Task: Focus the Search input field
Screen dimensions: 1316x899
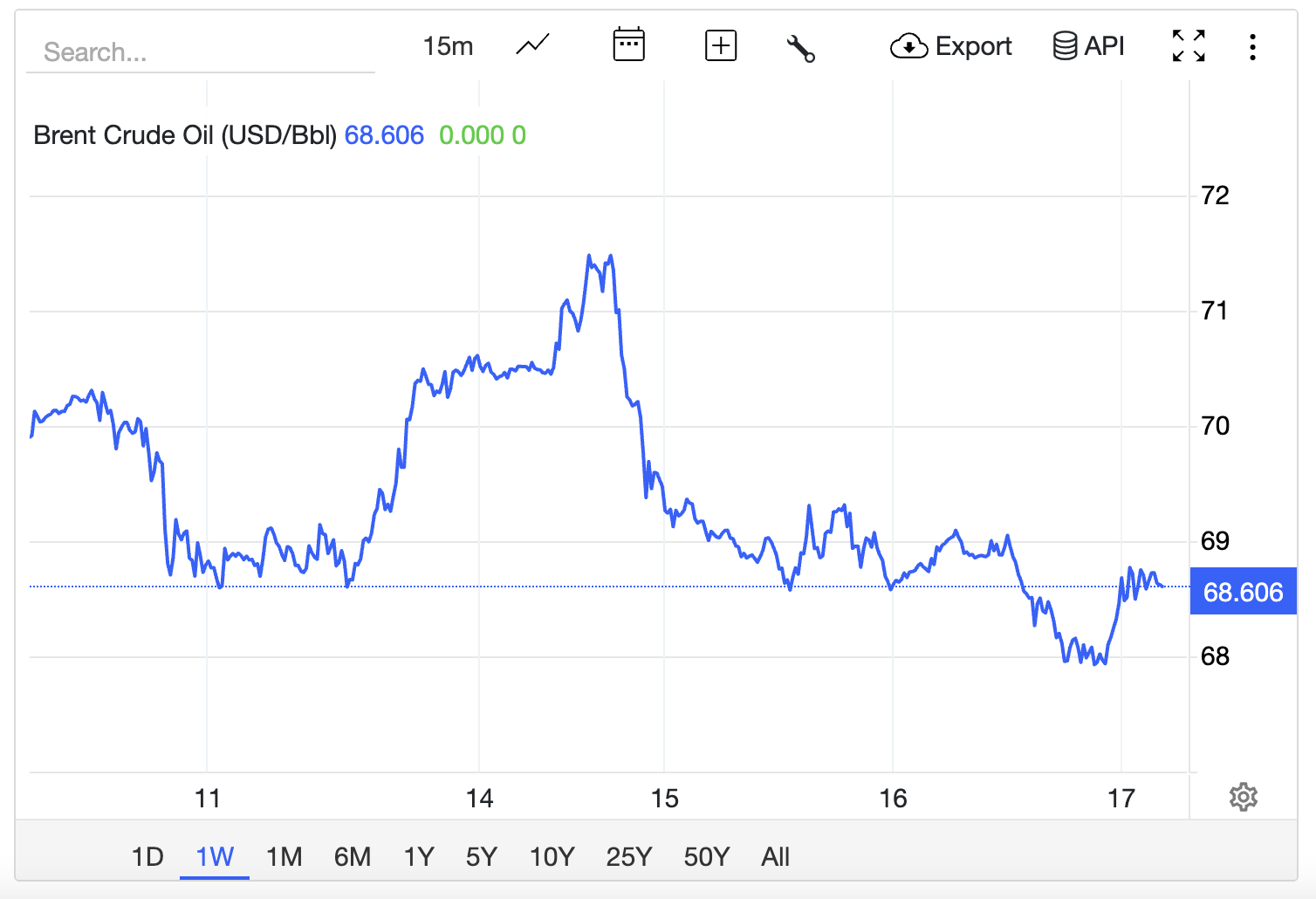Action: click(201, 52)
